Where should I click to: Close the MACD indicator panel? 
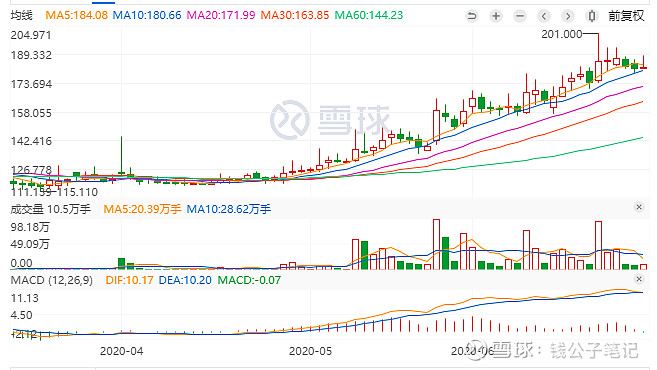(x=639, y=279)
